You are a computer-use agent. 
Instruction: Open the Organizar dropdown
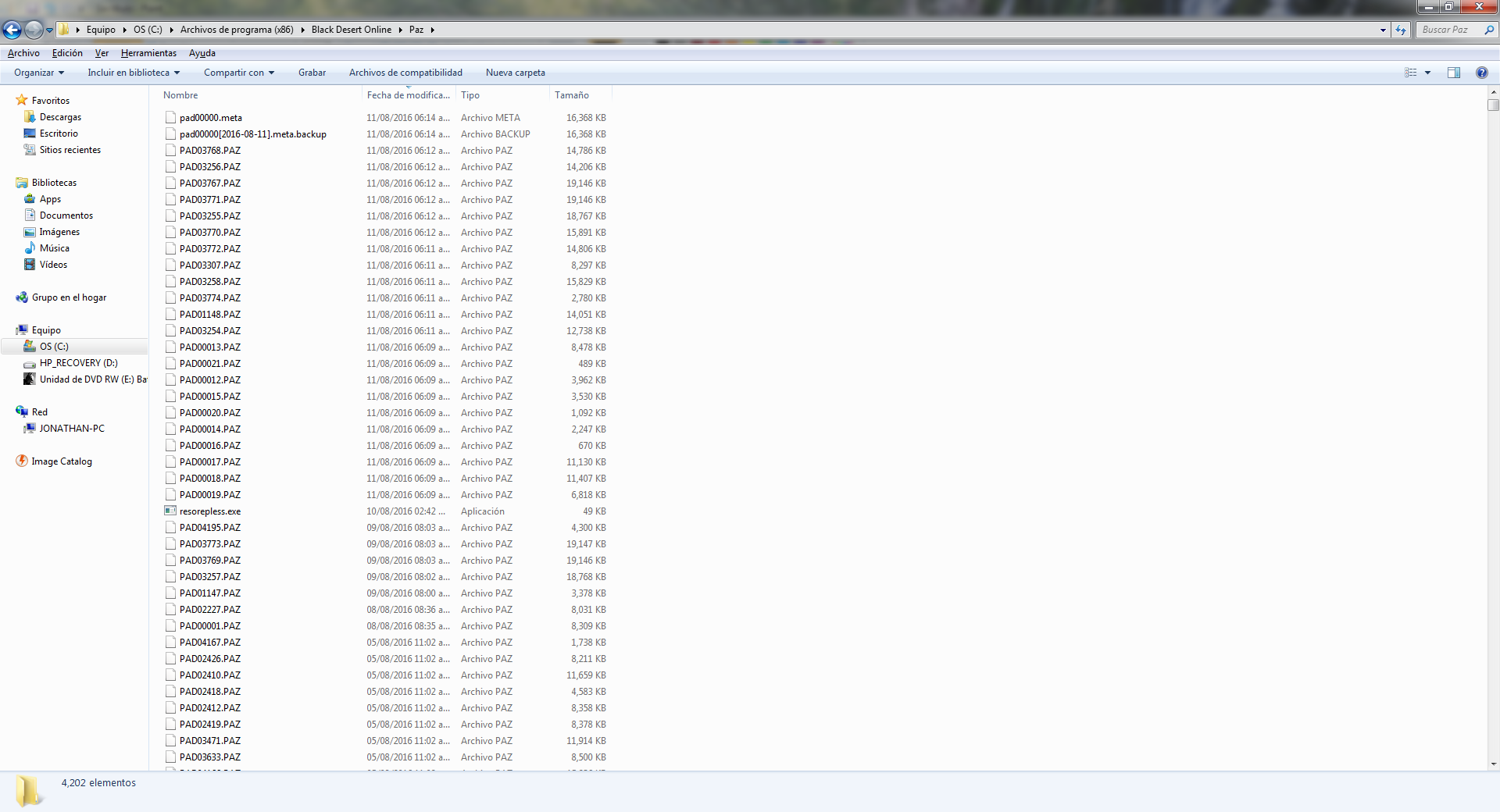point(38,73)
